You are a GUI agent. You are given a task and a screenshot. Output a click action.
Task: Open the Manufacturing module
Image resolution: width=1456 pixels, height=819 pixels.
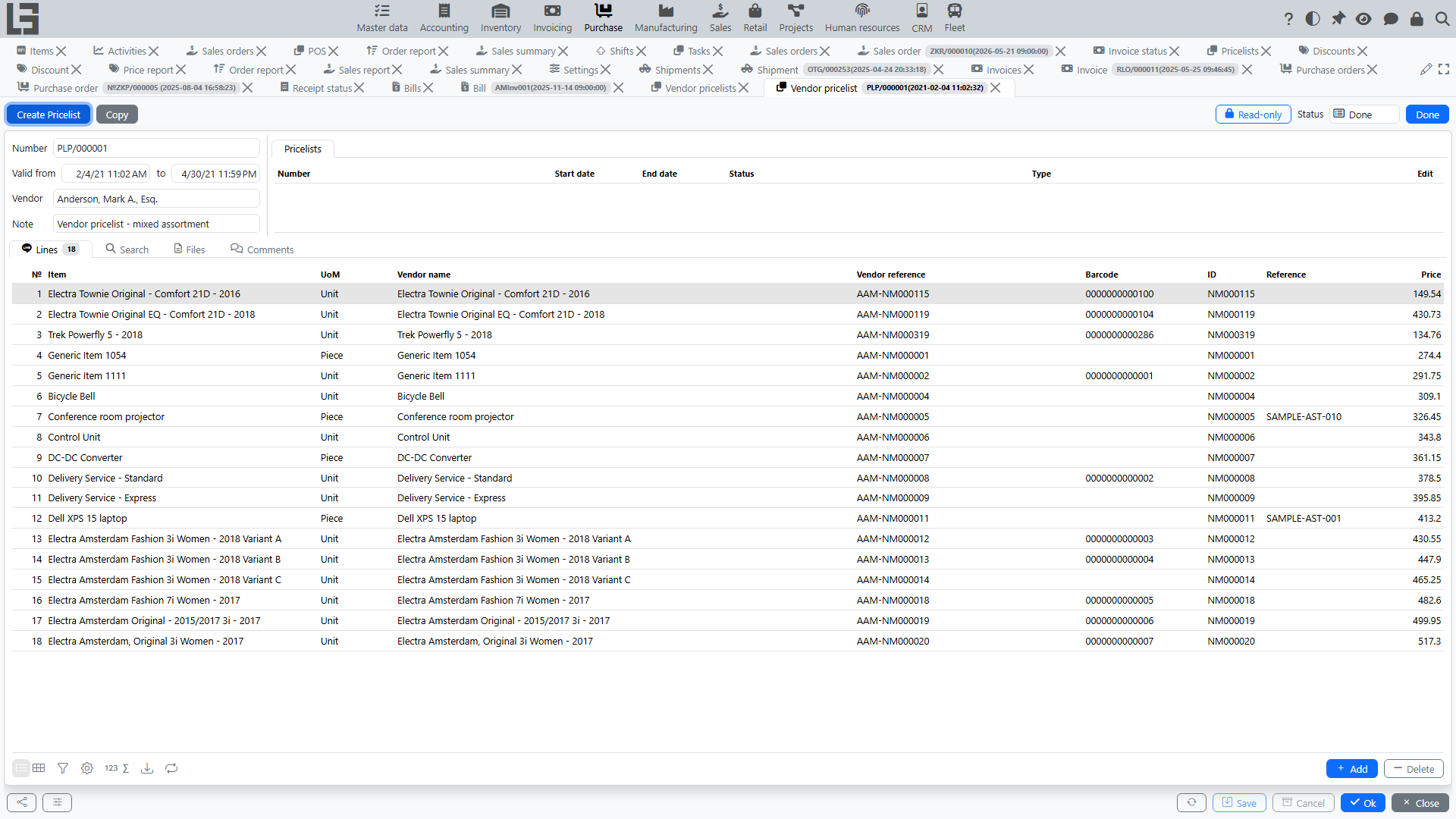[666, 18]
